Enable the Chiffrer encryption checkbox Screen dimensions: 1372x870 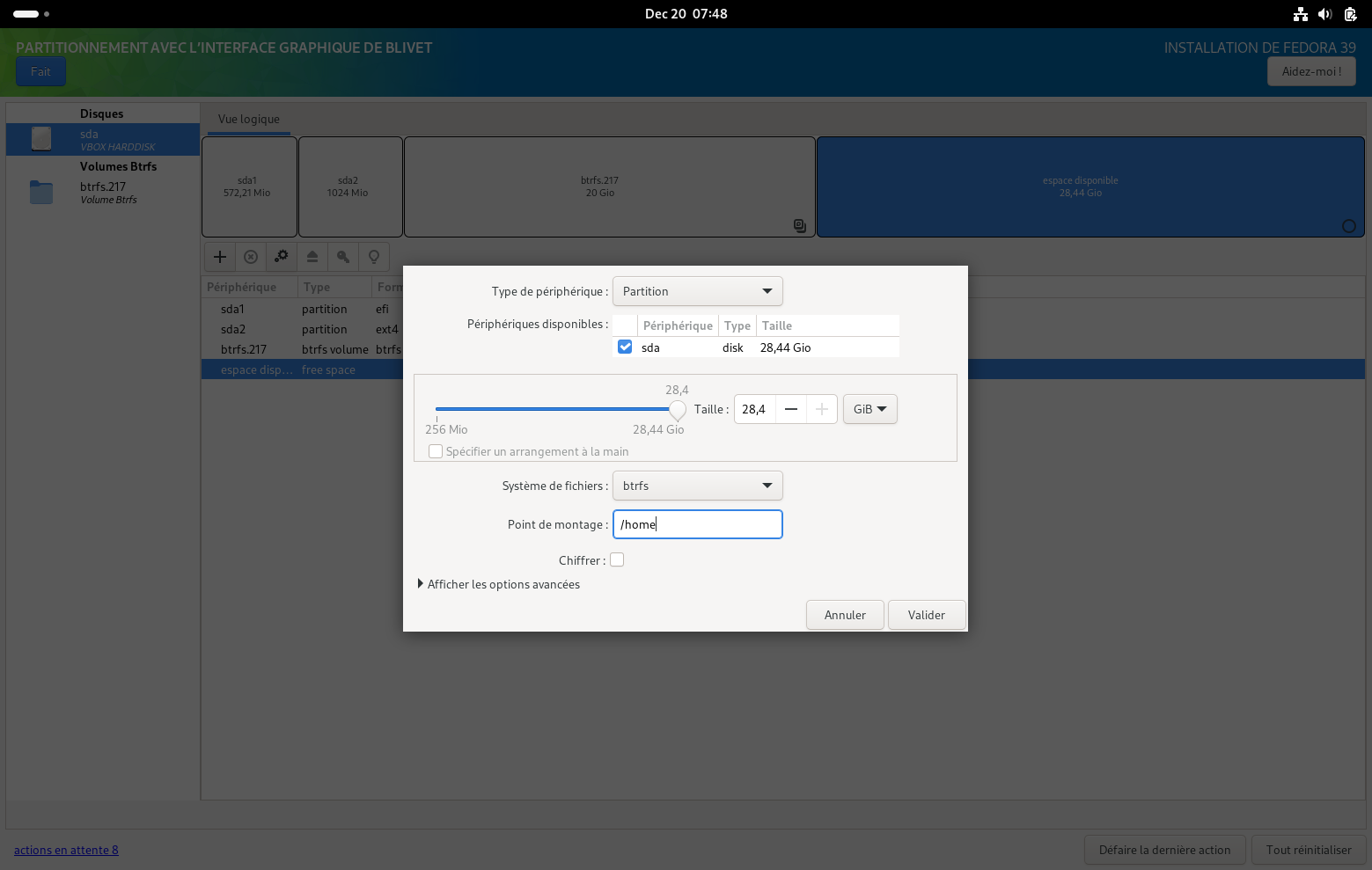617,560
